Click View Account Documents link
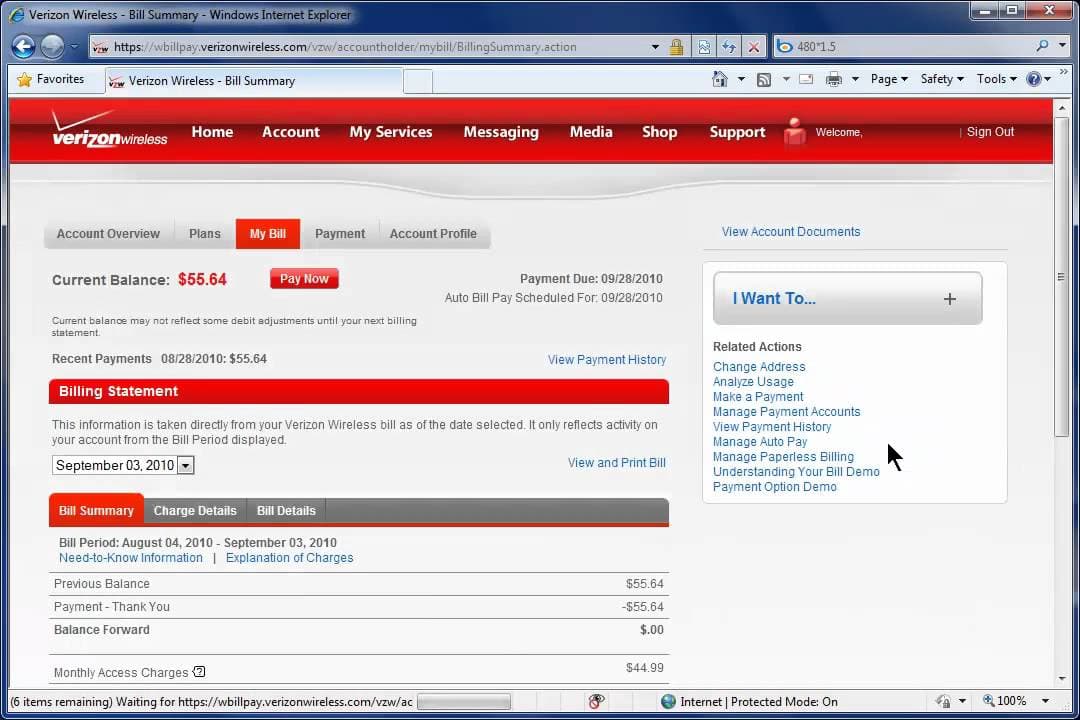The width and height of the screenshot is (1080, 720). click(x=791, y=232)
